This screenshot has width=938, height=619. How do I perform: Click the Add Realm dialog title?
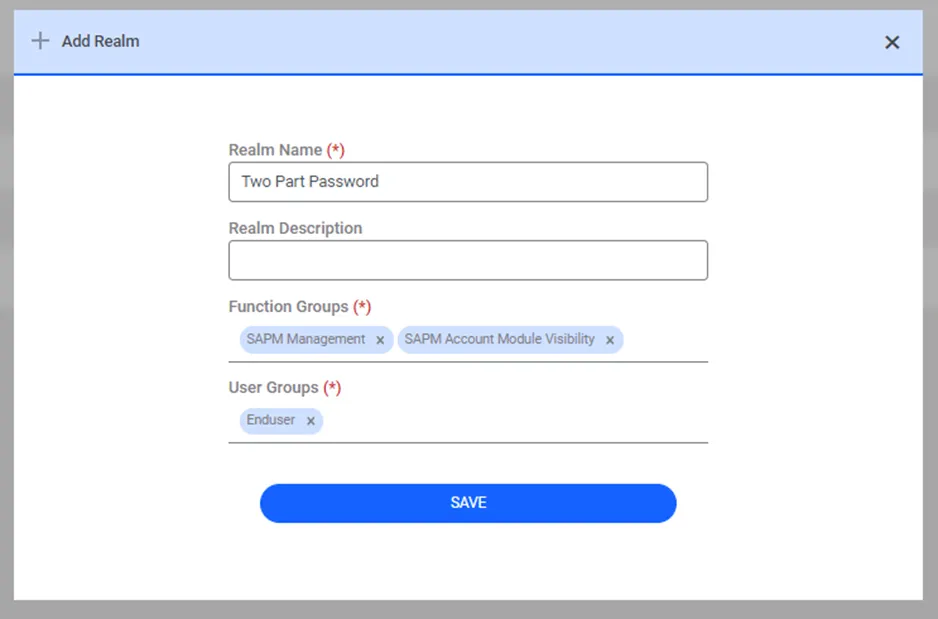pyautogui.click(x=100, y=41)
